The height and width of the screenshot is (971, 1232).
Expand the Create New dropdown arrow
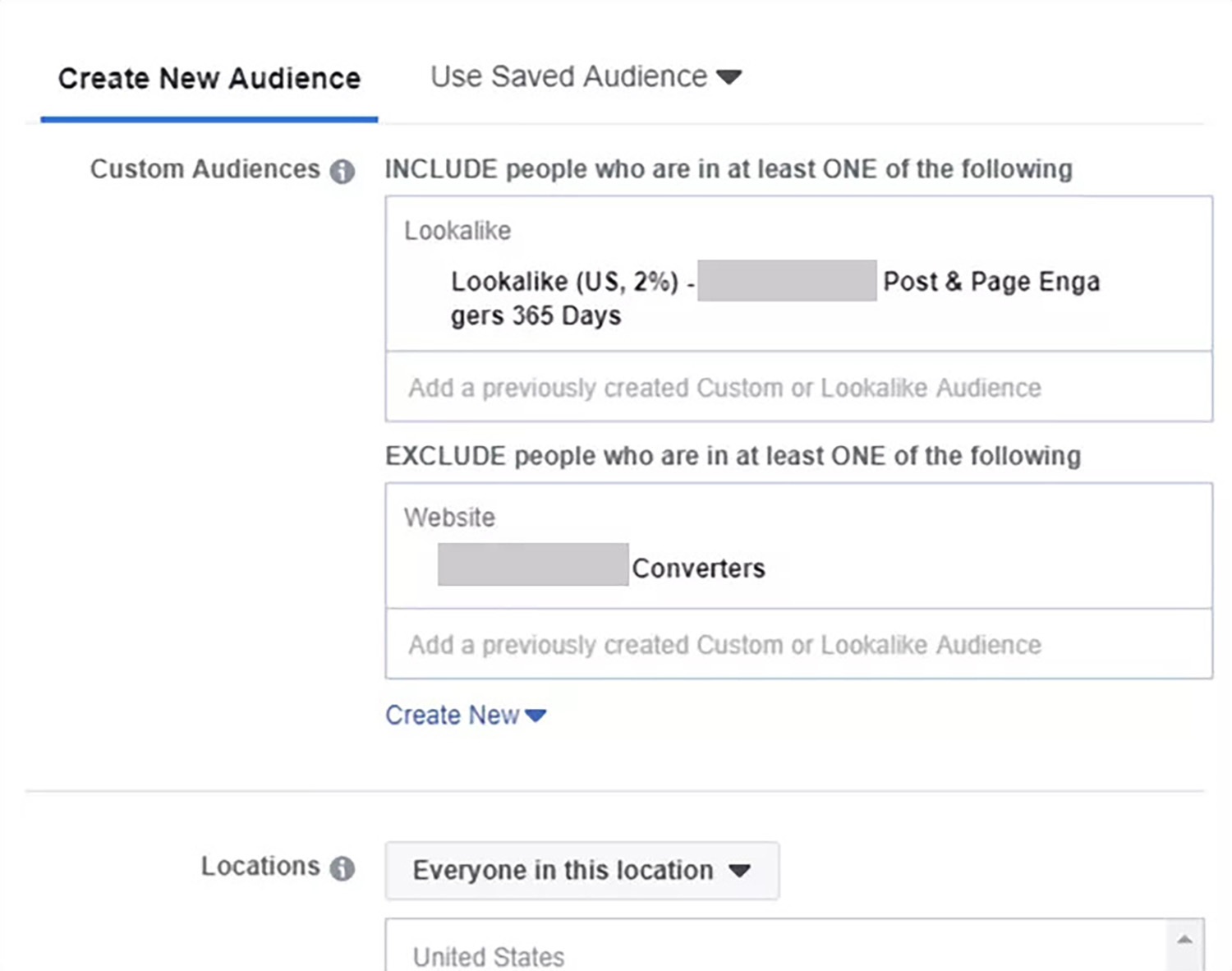[x=536, y=716]
